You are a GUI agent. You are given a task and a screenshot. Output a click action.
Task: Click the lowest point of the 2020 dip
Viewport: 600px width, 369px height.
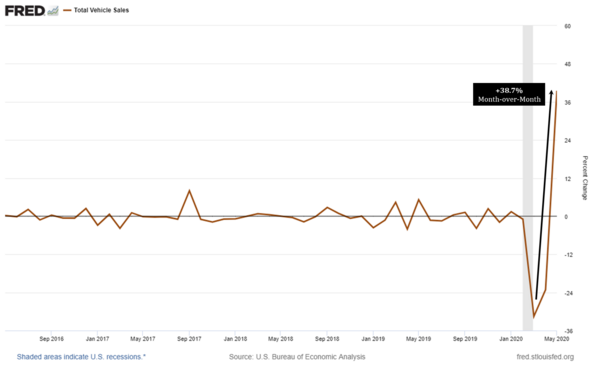(x=534, y=317)
